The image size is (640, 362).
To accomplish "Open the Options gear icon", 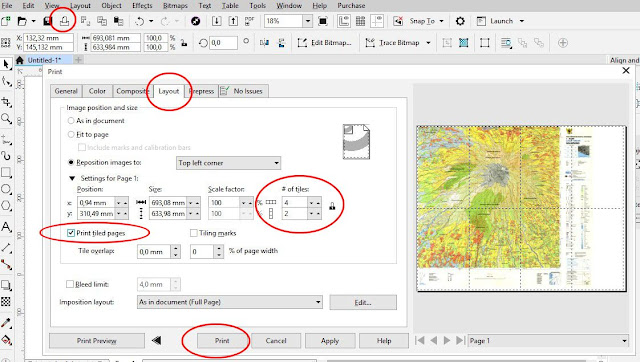I will click(460, 21).
